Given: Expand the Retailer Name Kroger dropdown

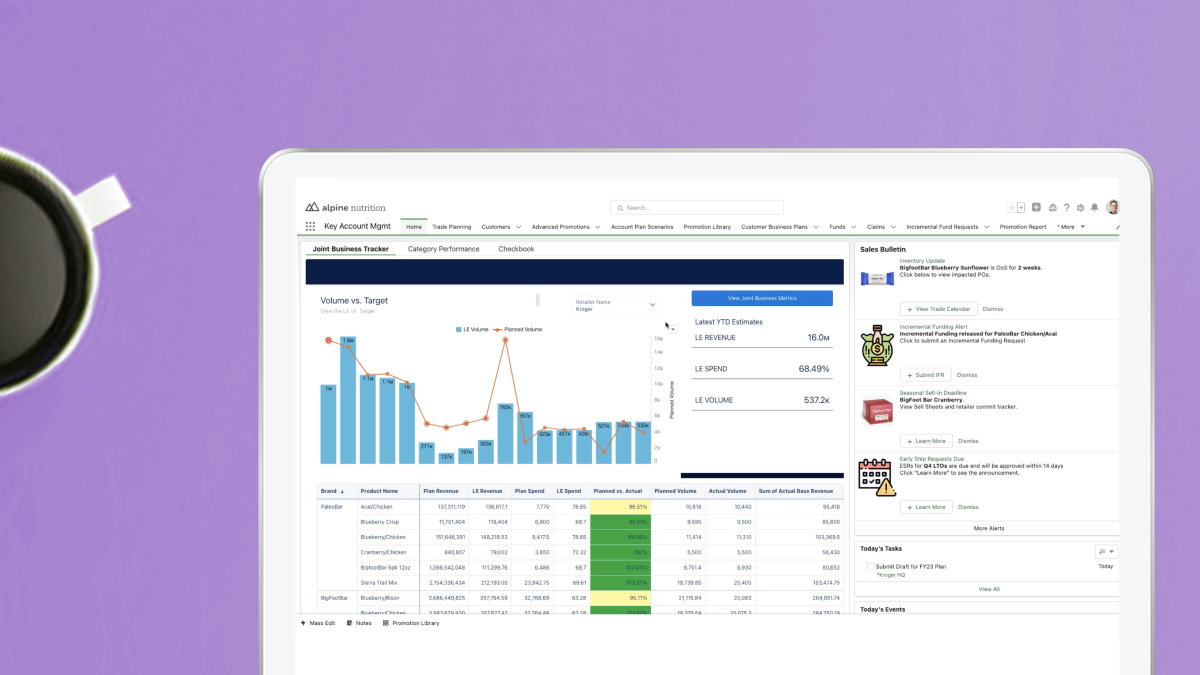Looking at the screenshot, I should click(x=616, y=306).
